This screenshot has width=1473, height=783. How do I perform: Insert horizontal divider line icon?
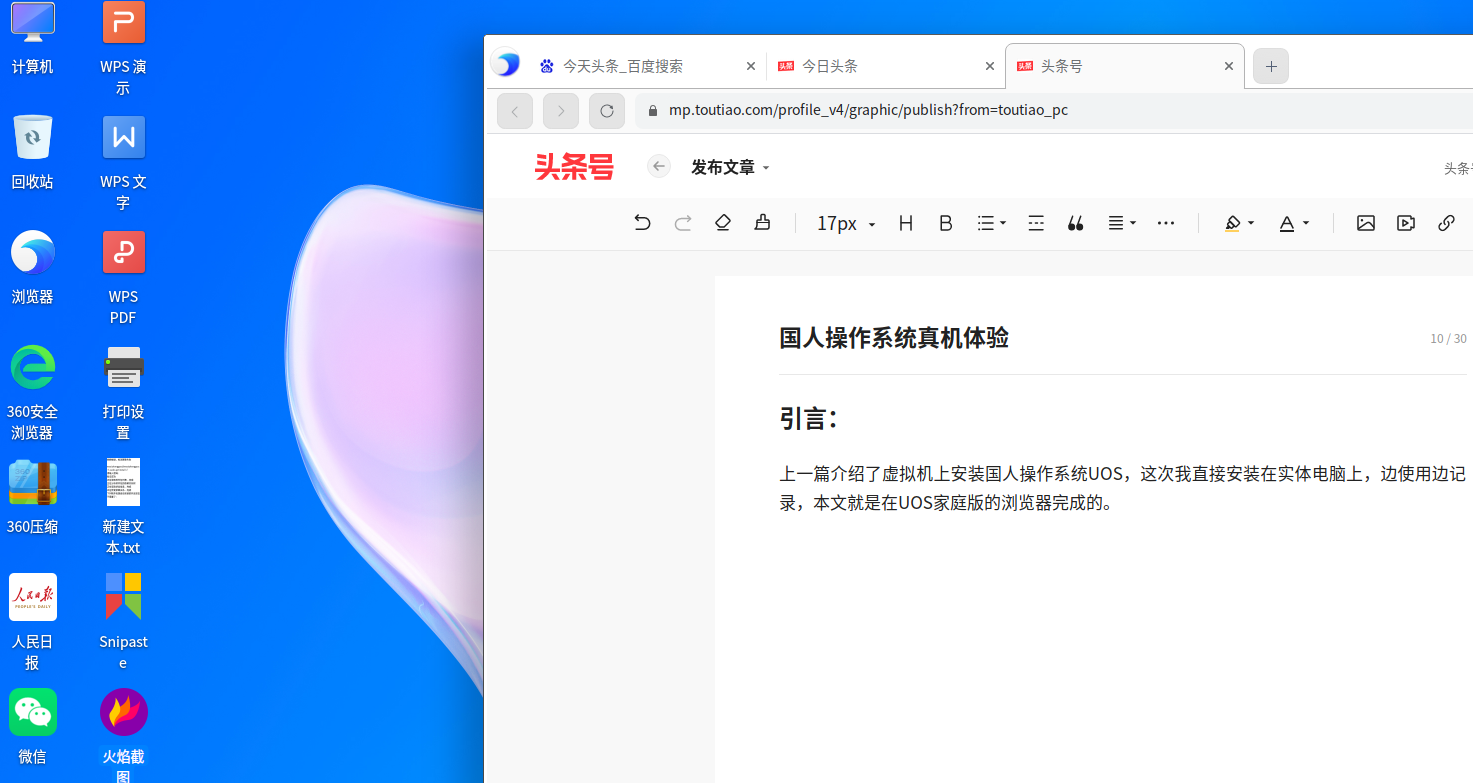click(1036, 223)
